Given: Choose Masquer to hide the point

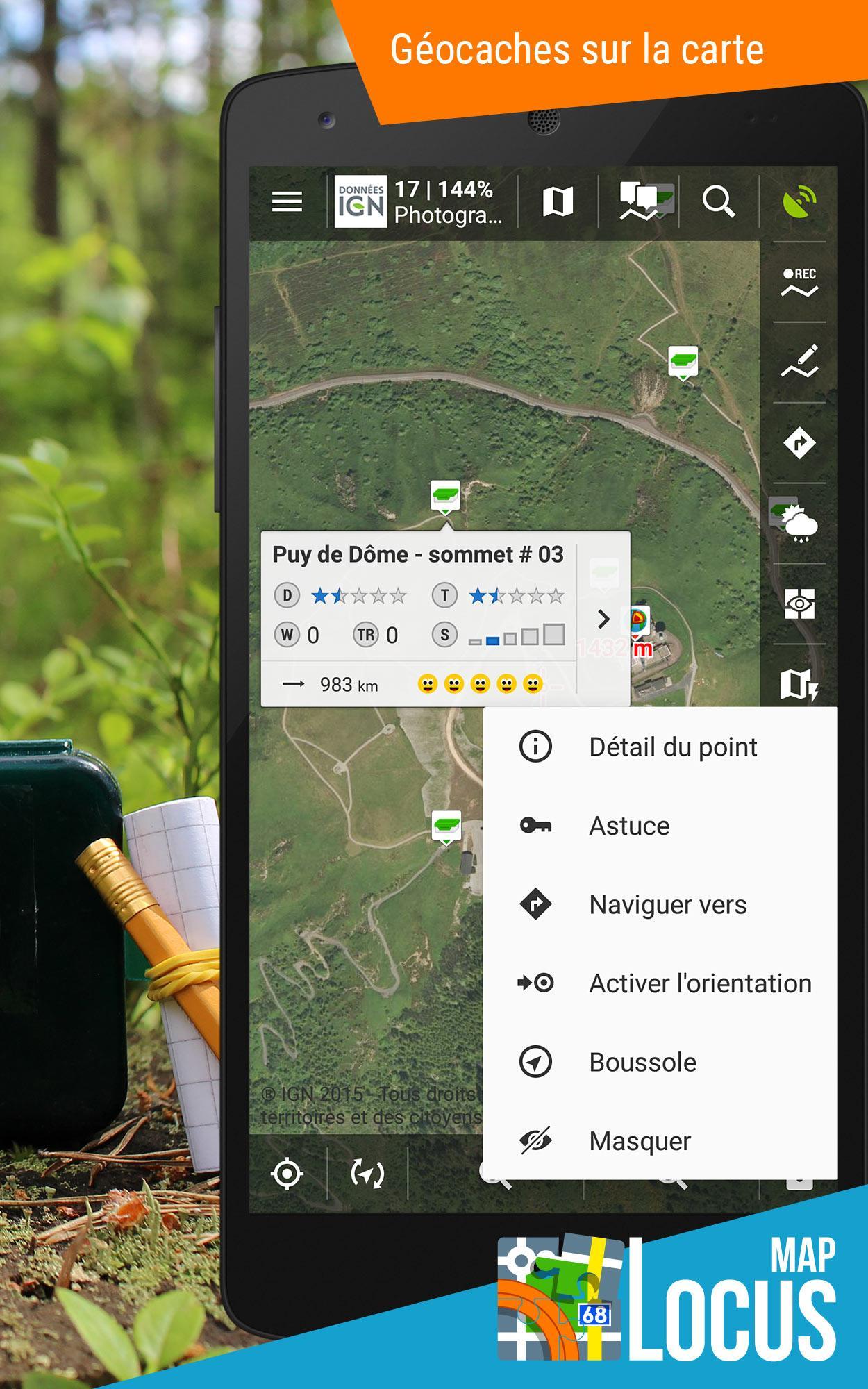Looking at the screenshot, I should 660,1140.
